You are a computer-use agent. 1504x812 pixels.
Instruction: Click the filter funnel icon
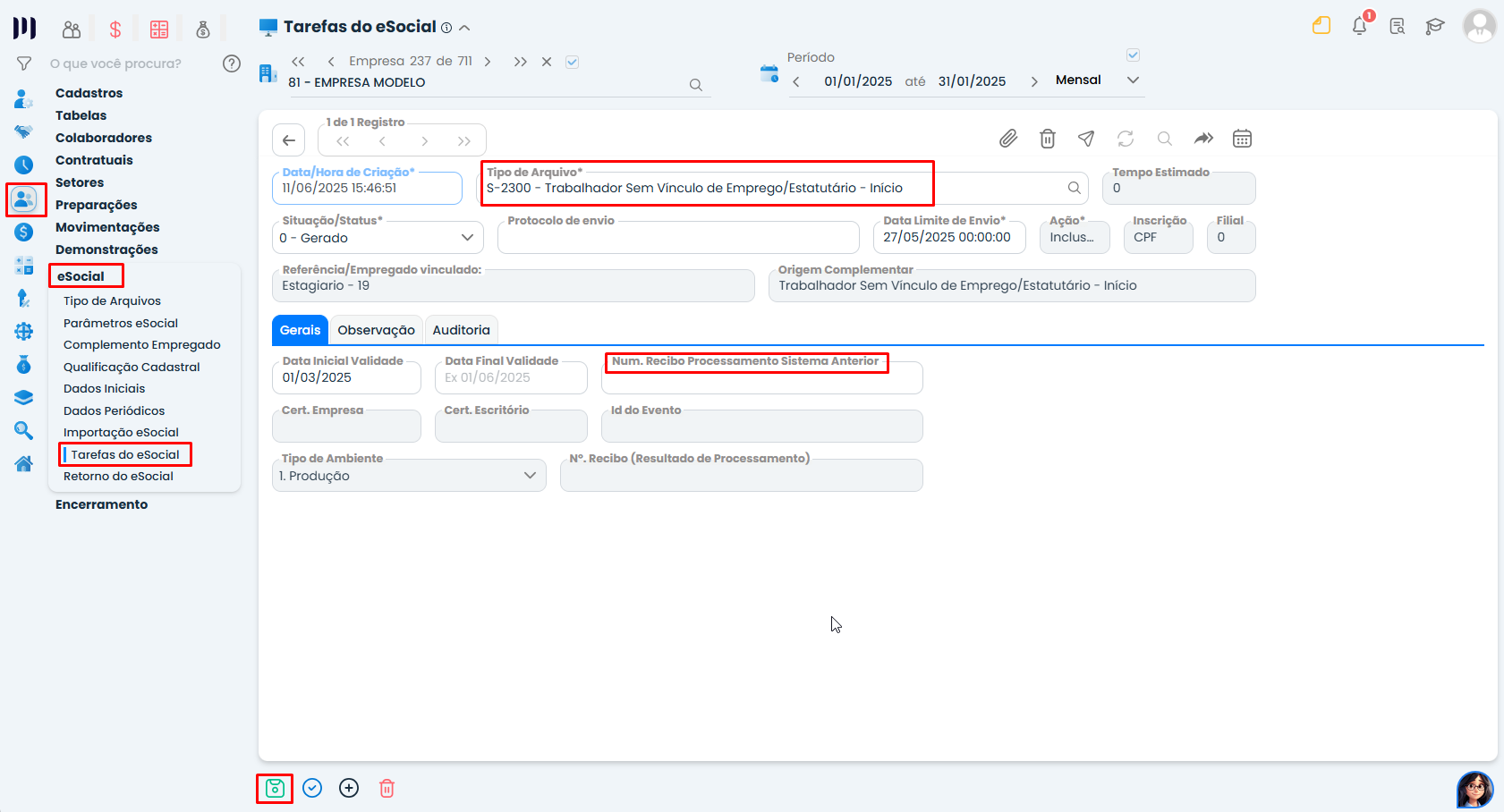24,63
